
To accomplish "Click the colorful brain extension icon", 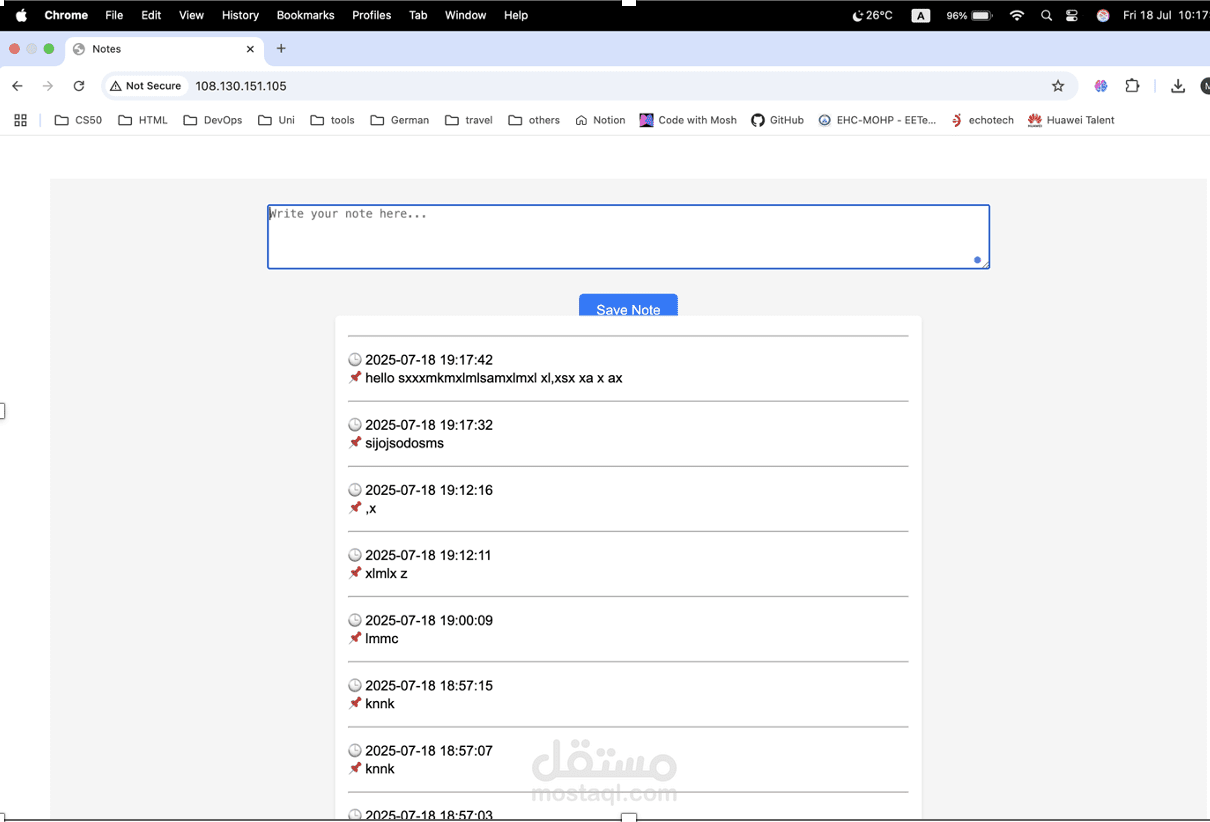I will click(1101, 86).
